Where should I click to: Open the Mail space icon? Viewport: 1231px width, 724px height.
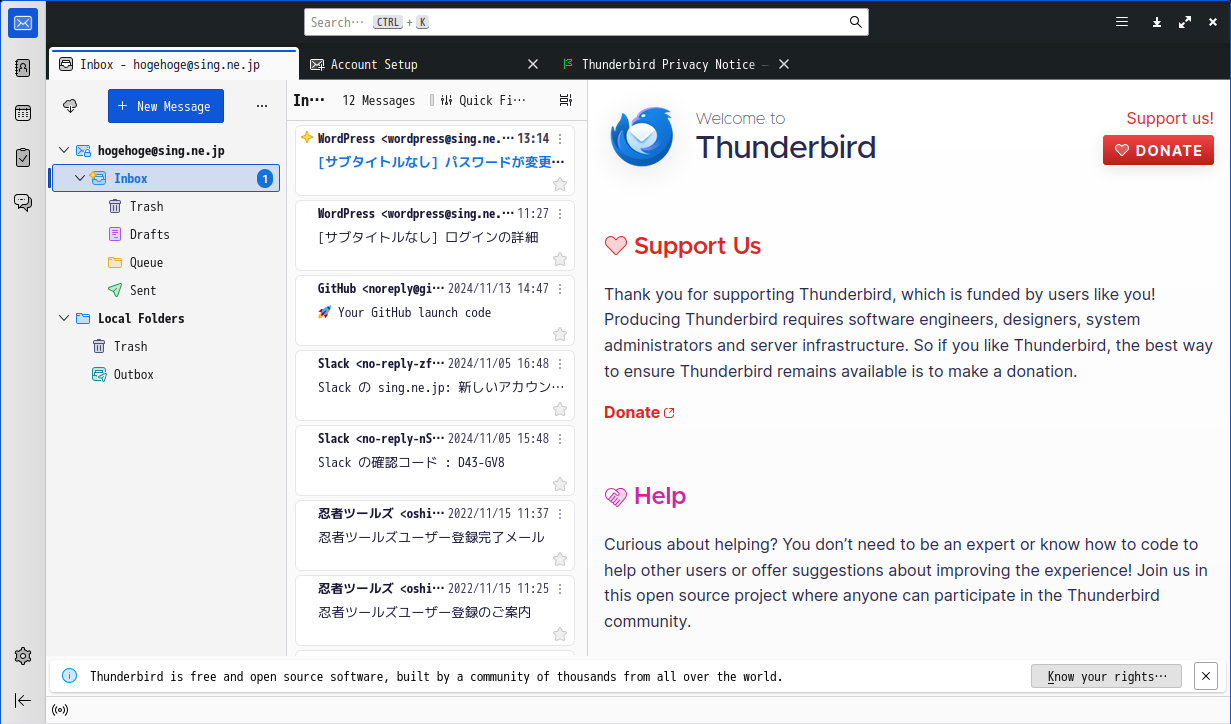[23, 23]
